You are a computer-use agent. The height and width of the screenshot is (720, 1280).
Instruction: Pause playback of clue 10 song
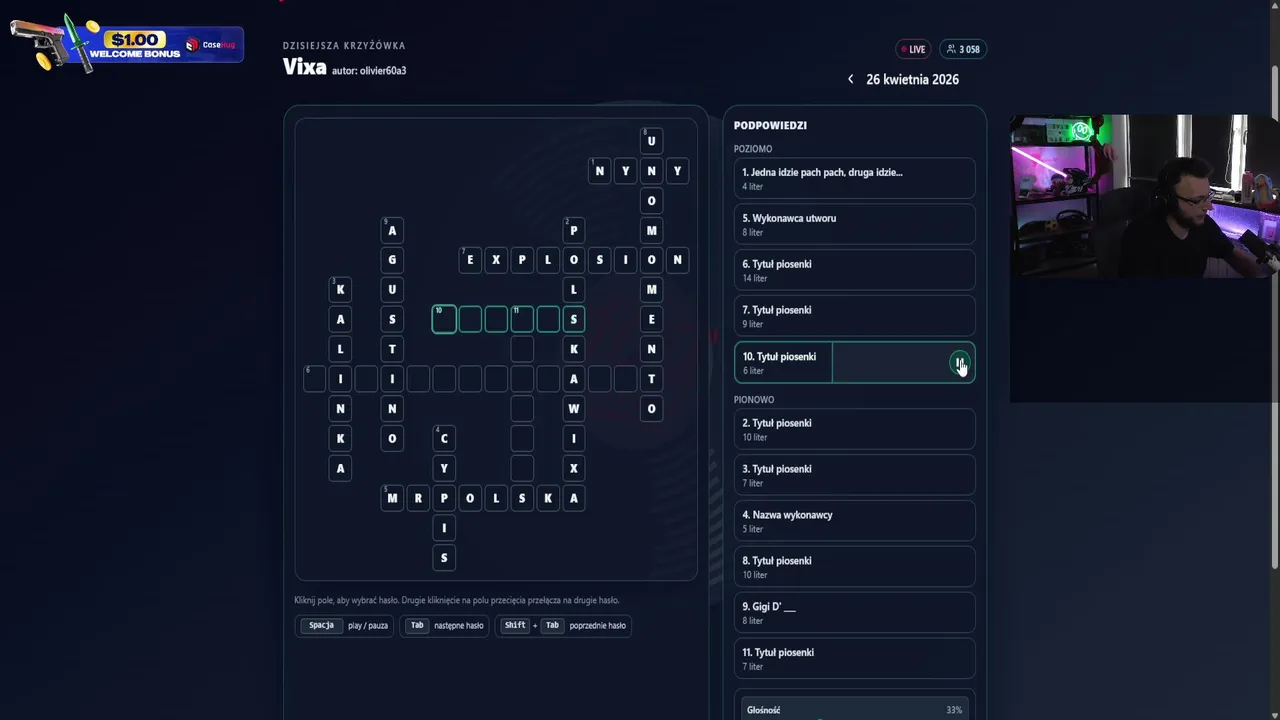pyautogui.click(x=959, y=363)
